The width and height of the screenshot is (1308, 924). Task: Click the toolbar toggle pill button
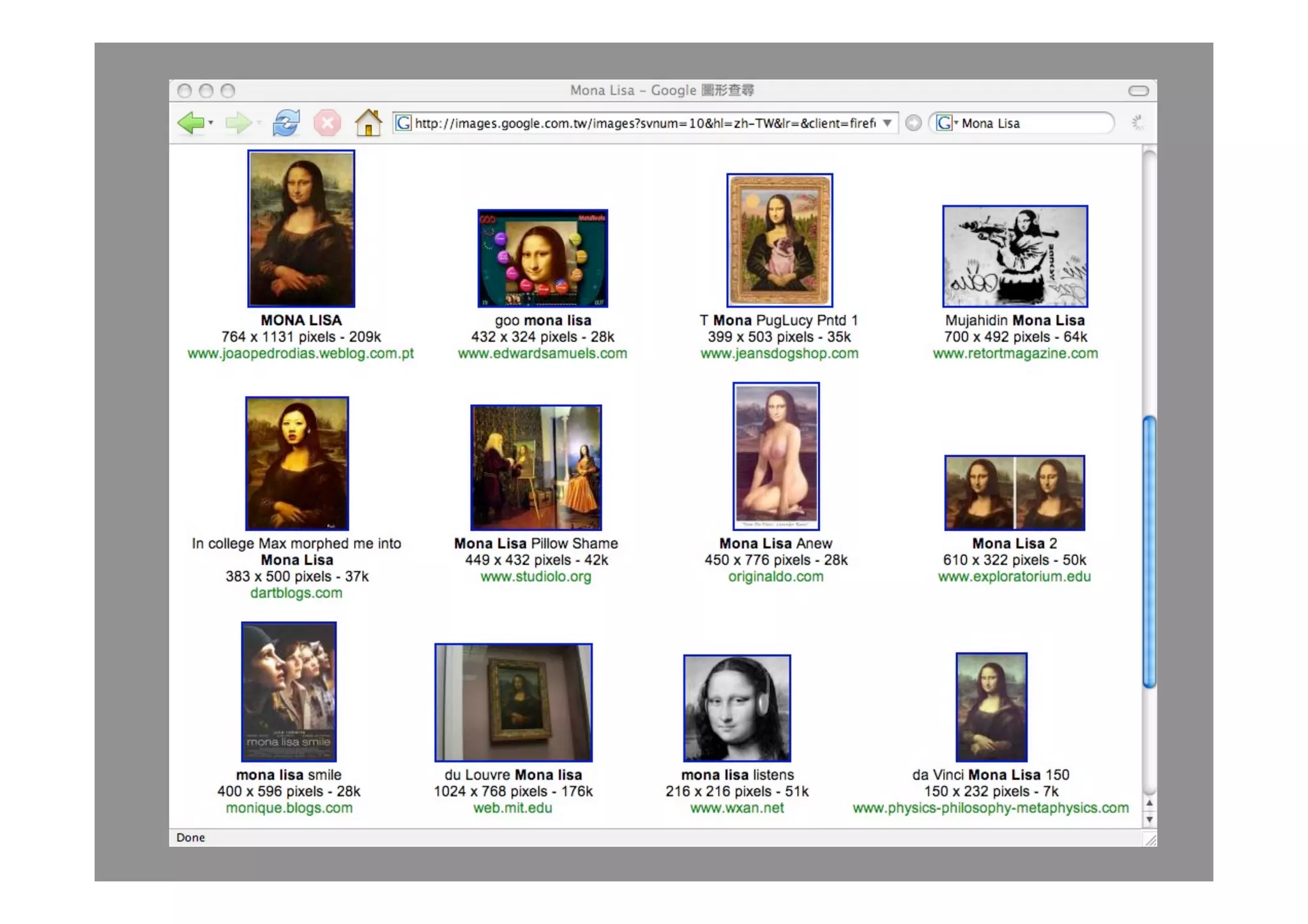[1137, 91]
